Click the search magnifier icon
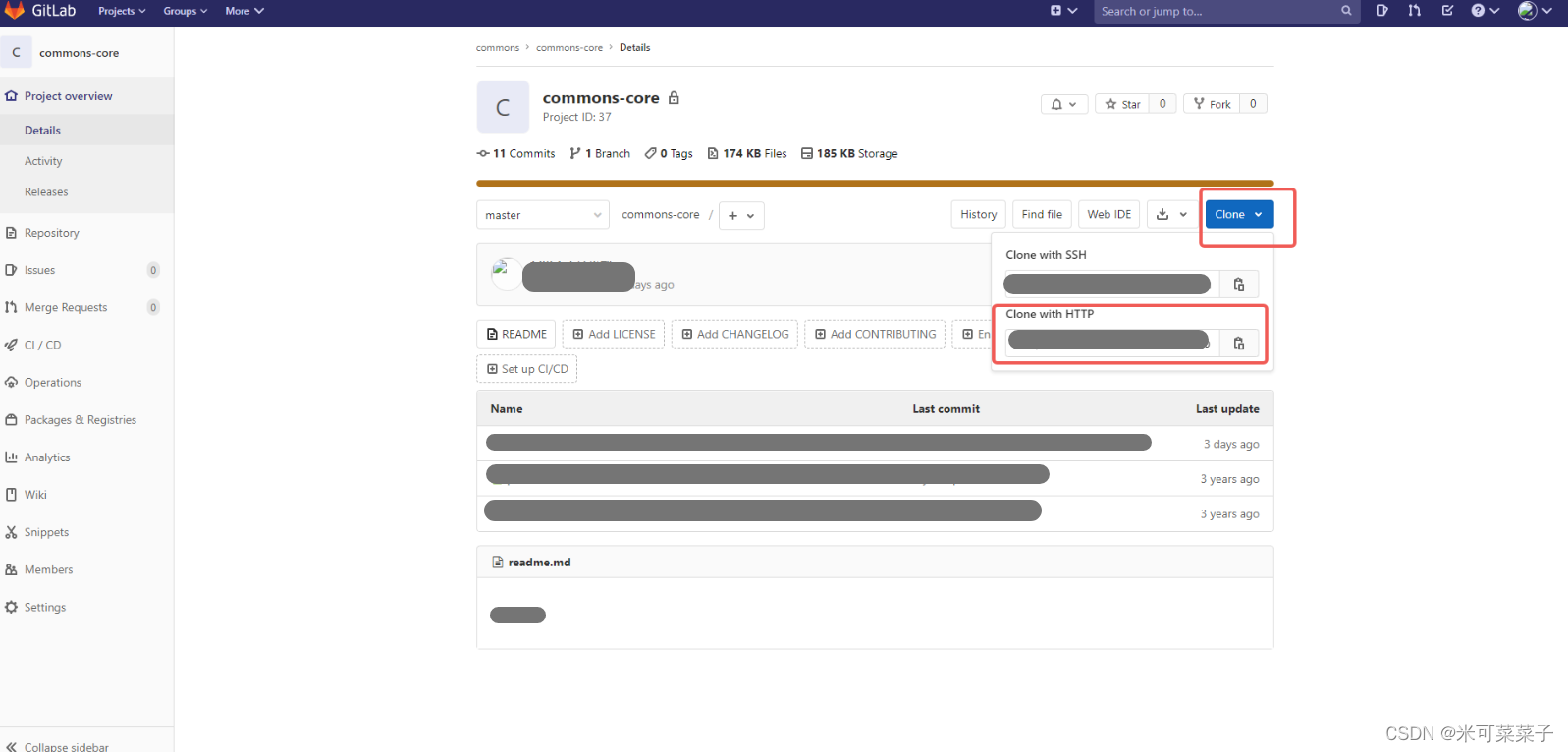 (1346, 11)
